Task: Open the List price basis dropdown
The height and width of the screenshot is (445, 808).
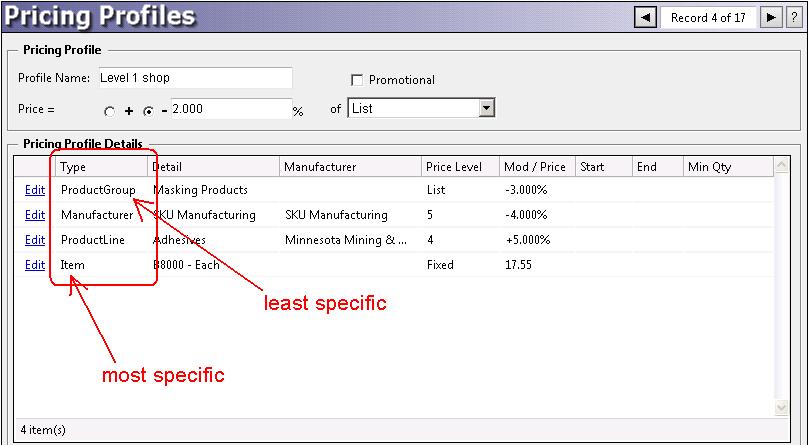Action: point(486,108)
